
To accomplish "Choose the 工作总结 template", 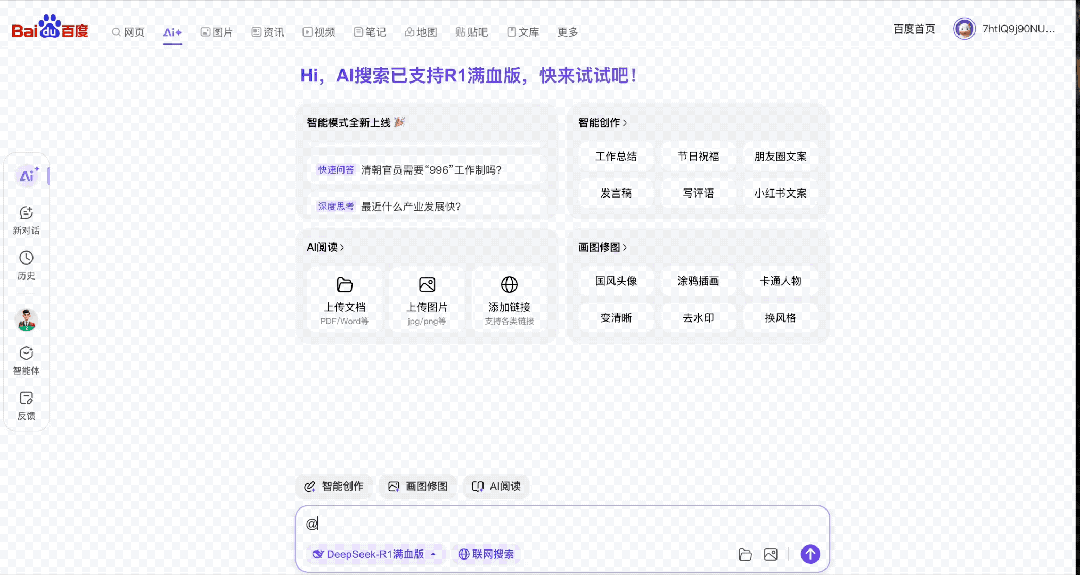I will 616,156.
